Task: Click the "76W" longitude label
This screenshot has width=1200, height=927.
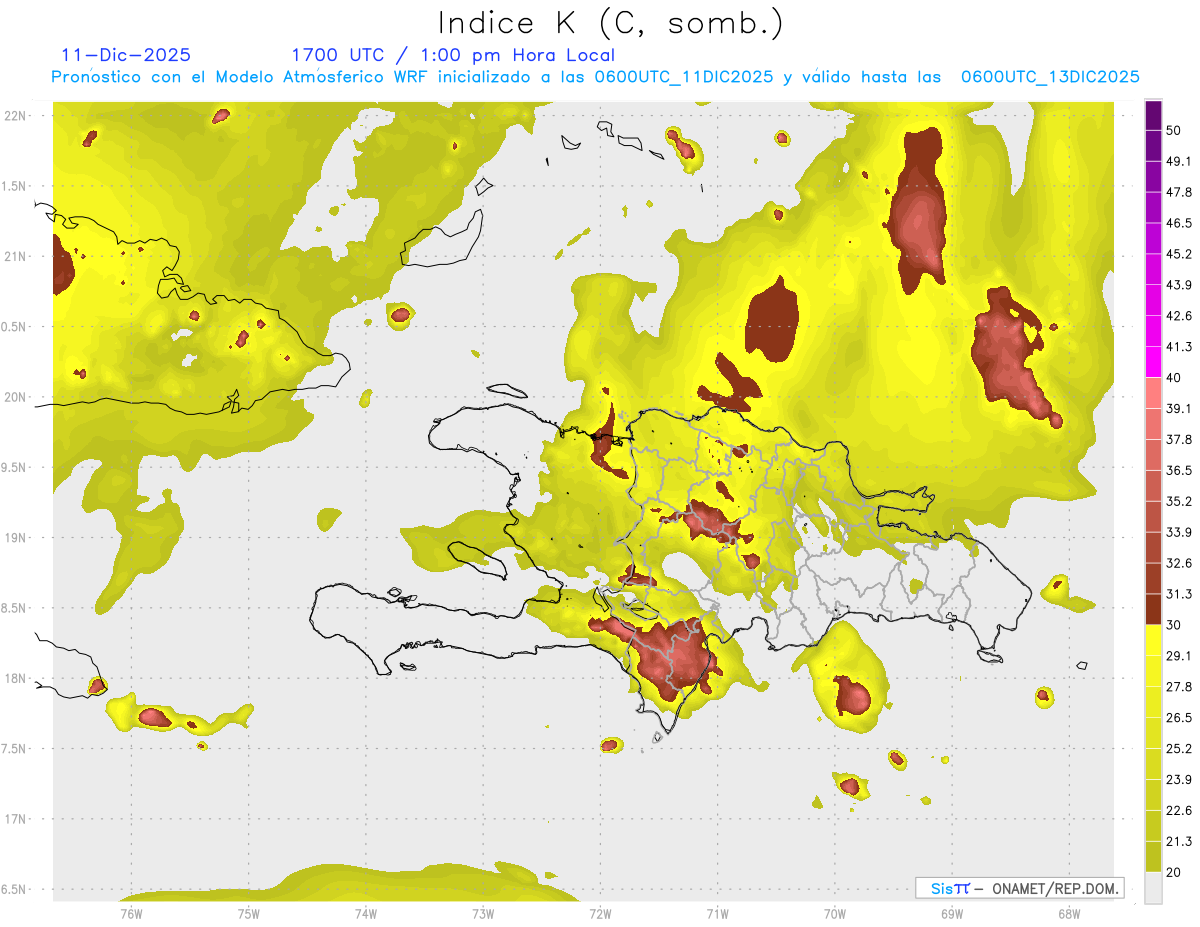Action: point(131,913)
